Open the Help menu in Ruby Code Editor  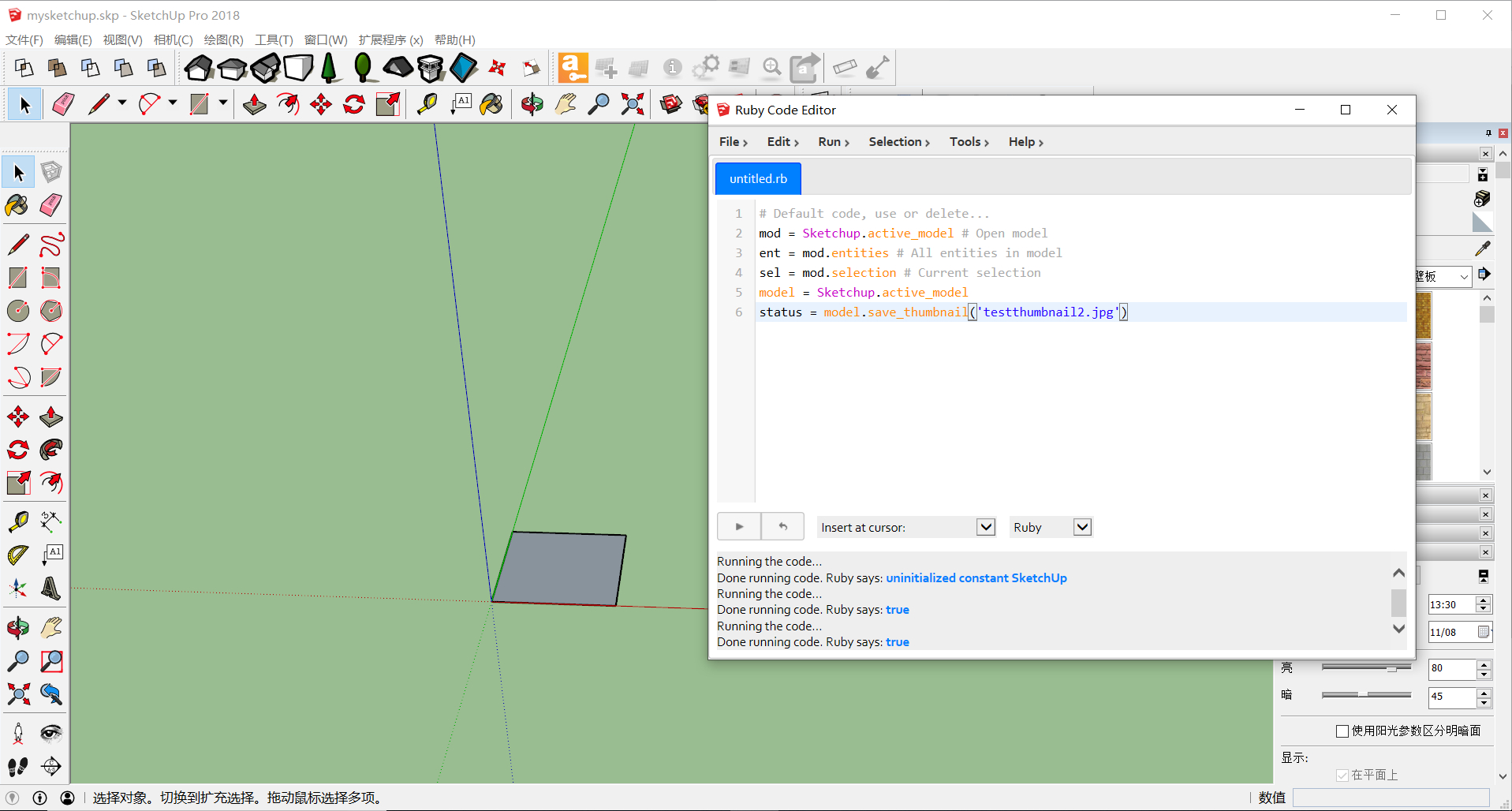[1025, 142]
